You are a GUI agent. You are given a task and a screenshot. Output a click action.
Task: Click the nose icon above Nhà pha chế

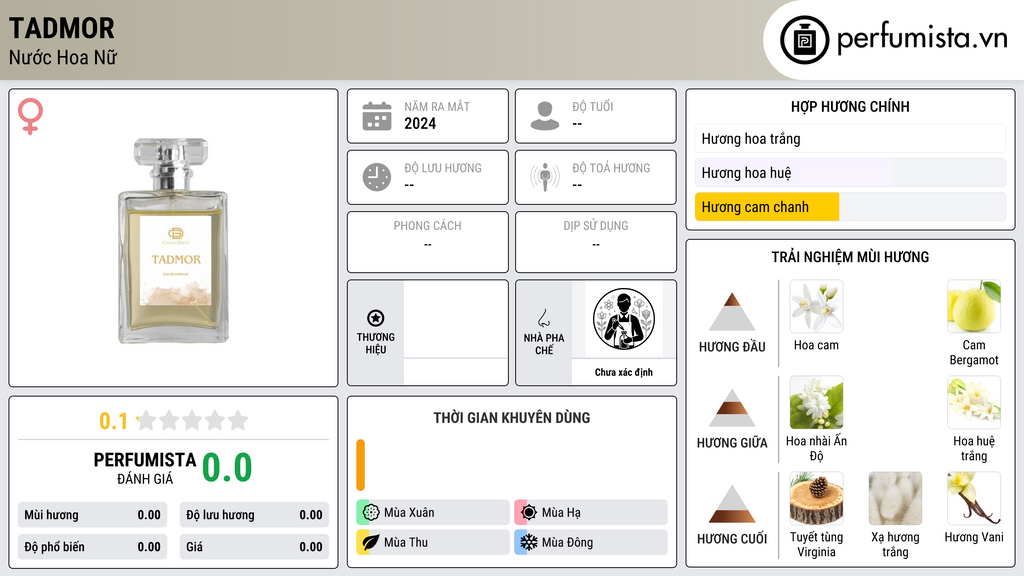[x=543, y=318]
